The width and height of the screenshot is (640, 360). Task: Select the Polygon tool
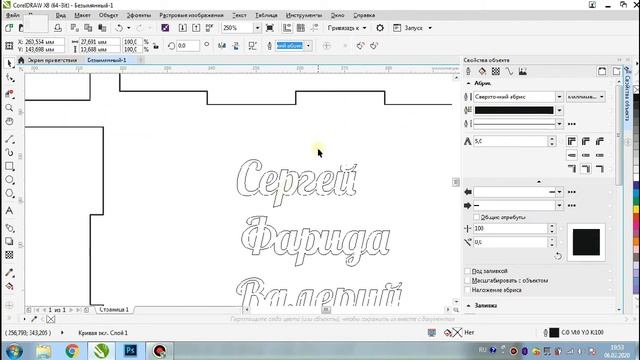click(10, 193)
